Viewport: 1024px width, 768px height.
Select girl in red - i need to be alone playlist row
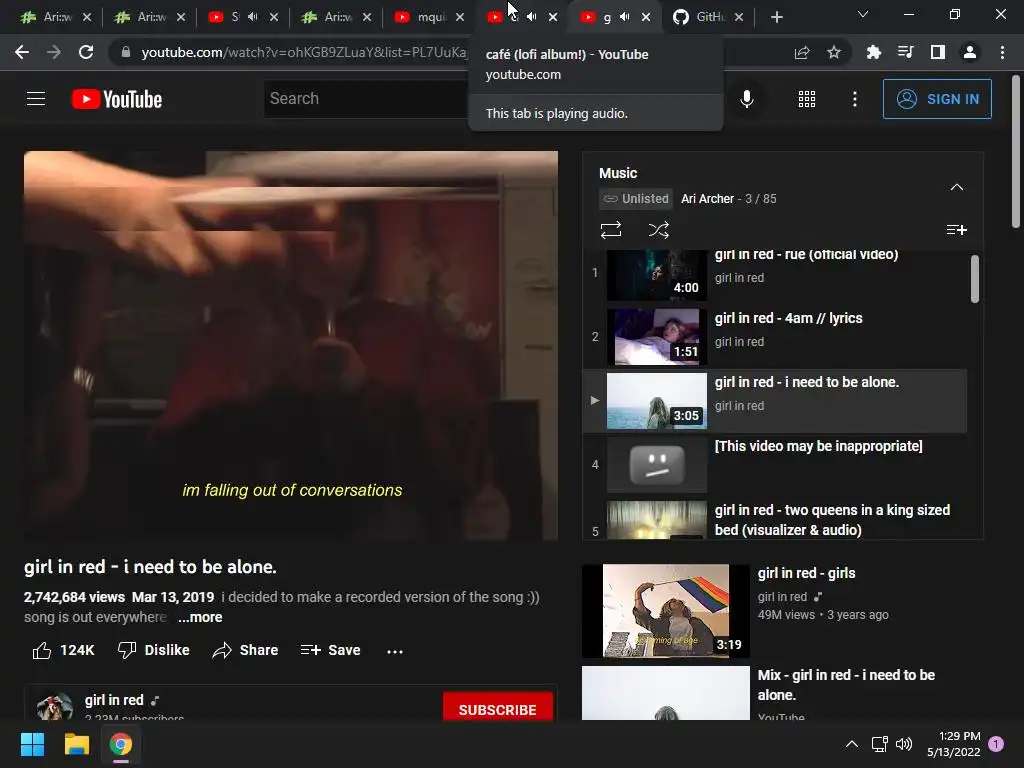775,400
